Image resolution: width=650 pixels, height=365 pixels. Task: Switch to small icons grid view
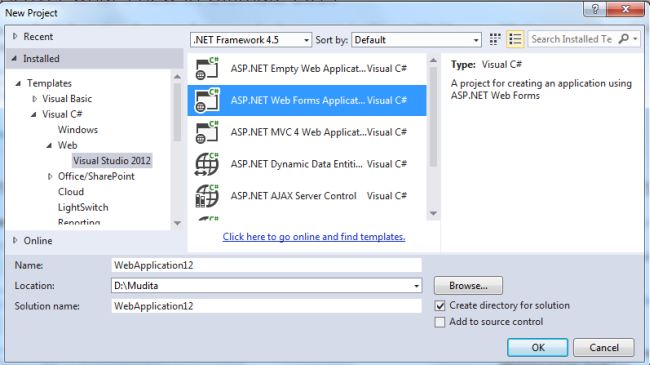click(x=495, y=39)
